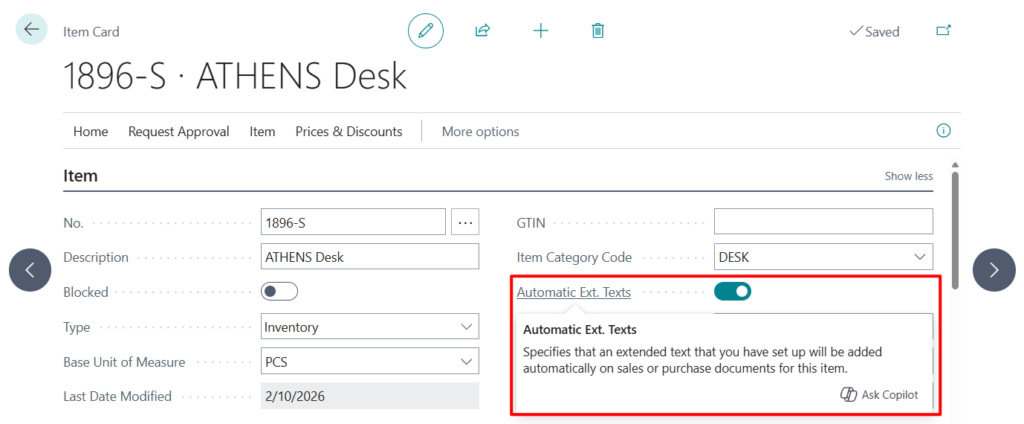
Task: Click the GTIN input field
Action: pos(822,222)
